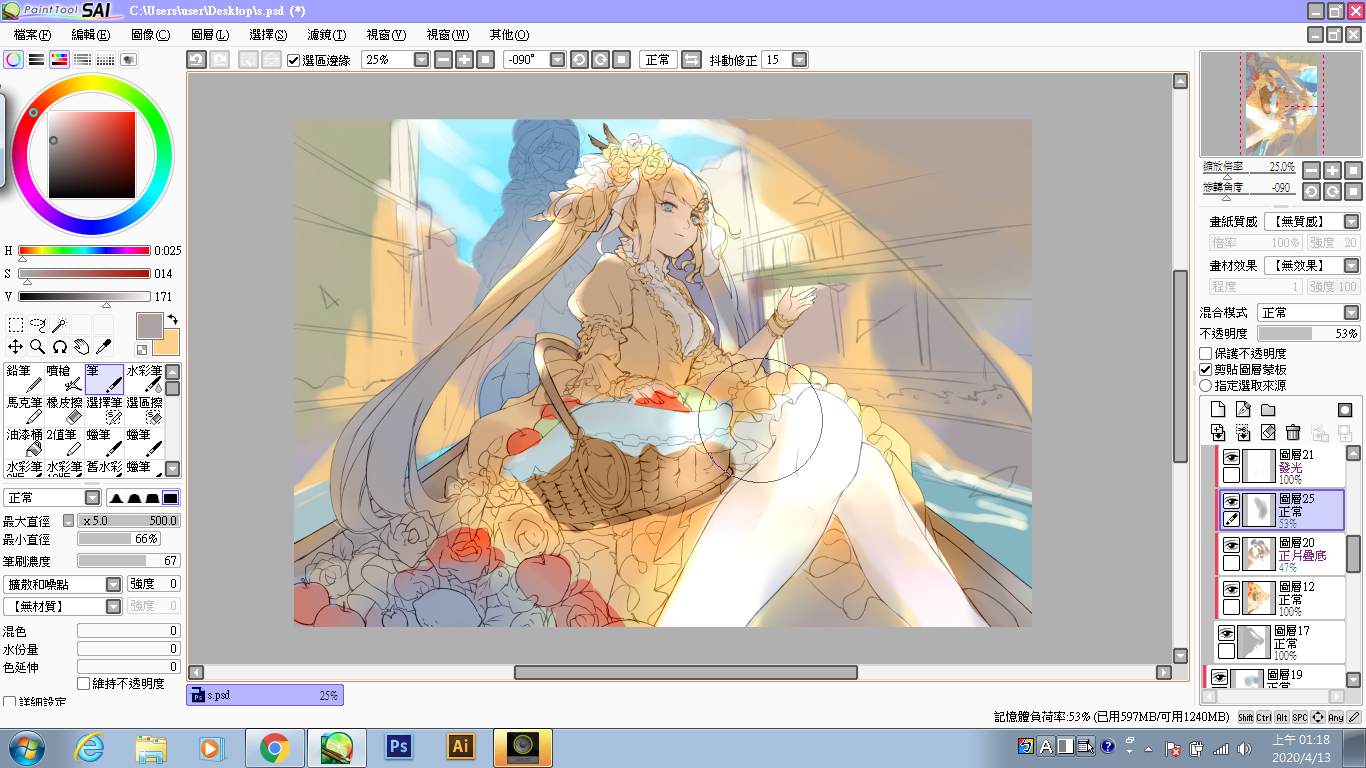Choose the hand pan tool
Screen dimensions: 1366x768
[82, 347]
